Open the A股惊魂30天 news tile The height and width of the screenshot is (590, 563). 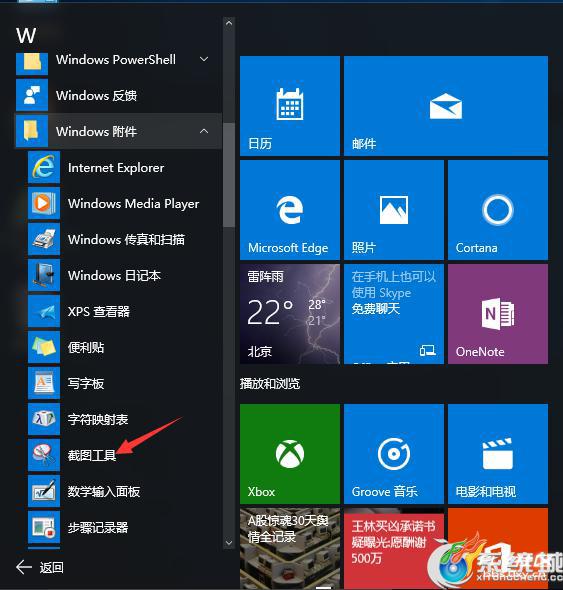(x=290, y=549)
